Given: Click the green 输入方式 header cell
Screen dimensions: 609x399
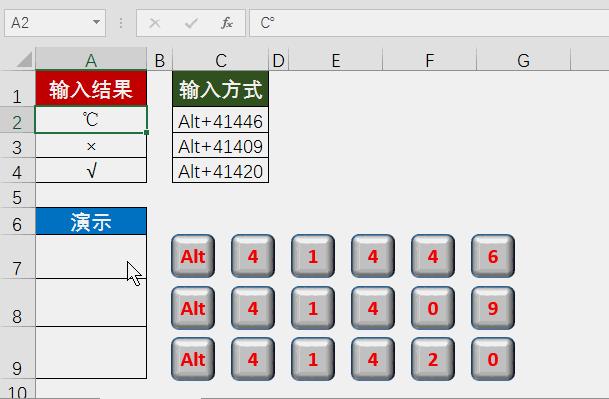Looking at the screenshot, I should [221, 89].
